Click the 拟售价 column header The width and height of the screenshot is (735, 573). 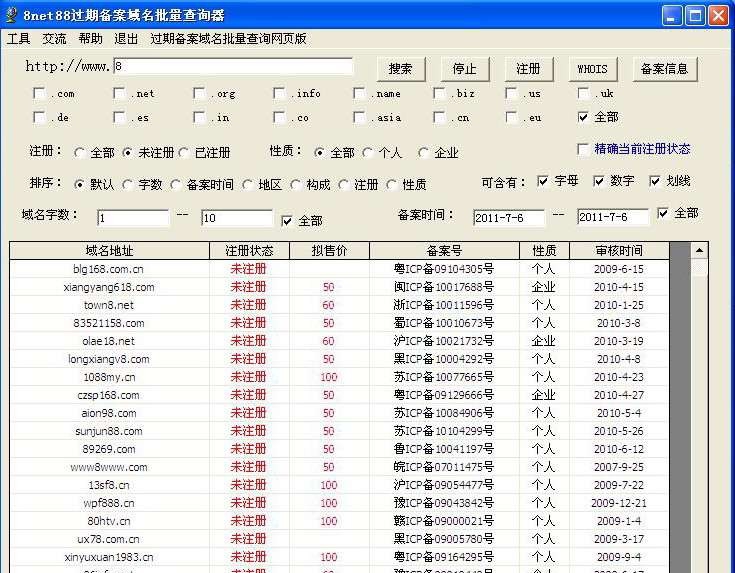(x=330, y=251)
